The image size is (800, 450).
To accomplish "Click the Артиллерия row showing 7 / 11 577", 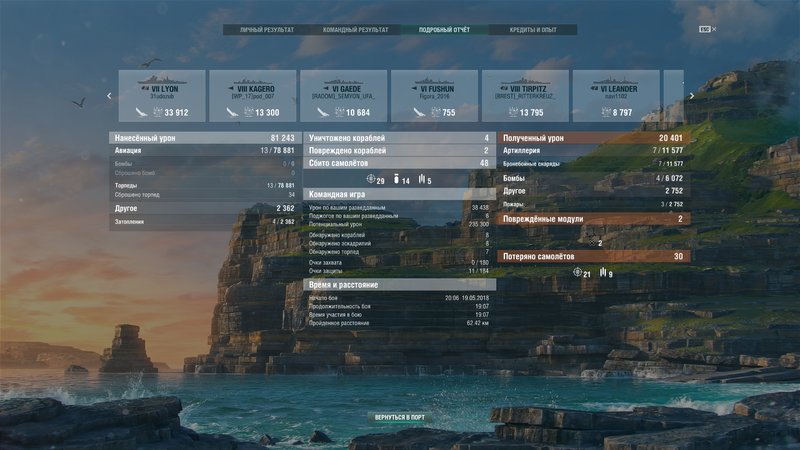I will coord(594,151).
